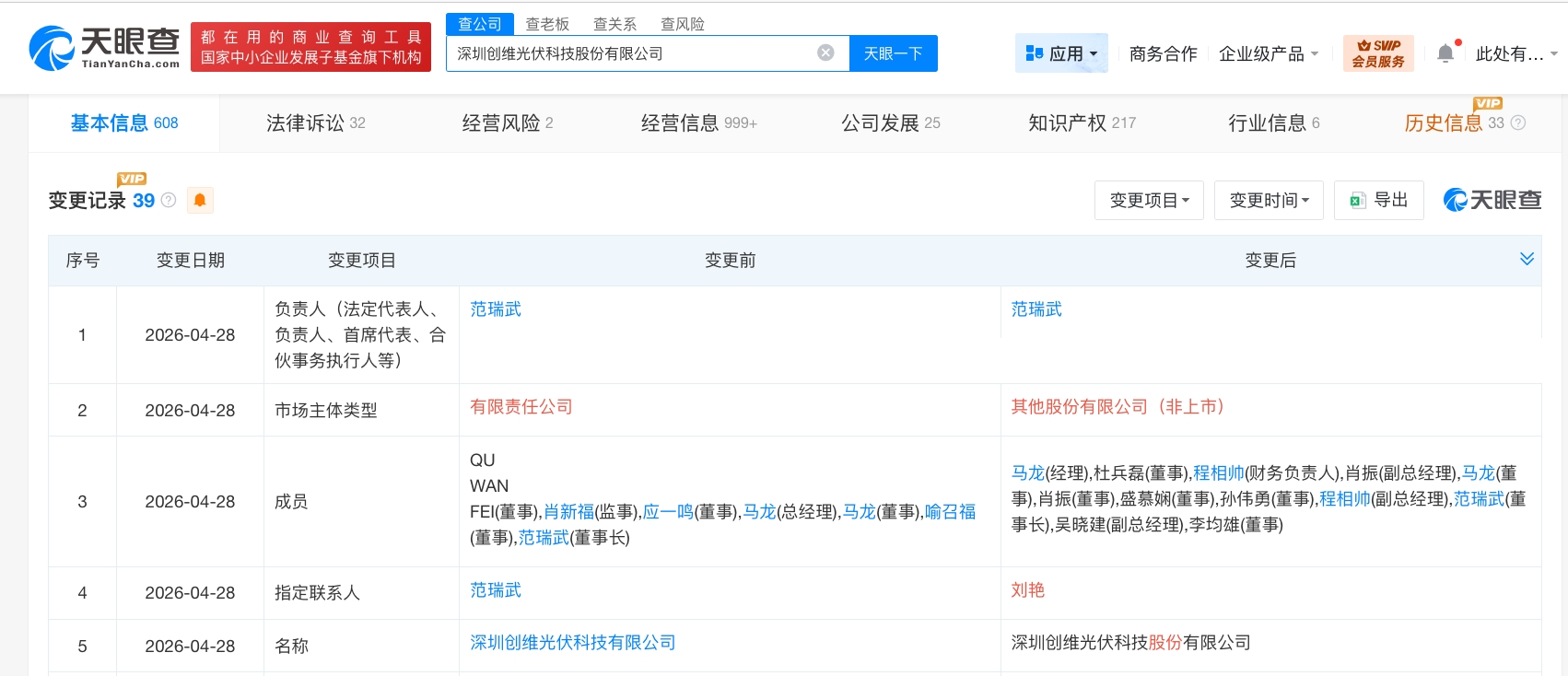Screen dimensions: 1568x676
Task: Open the 变更时间 filter dropdown
Action: pos(1269,200)
